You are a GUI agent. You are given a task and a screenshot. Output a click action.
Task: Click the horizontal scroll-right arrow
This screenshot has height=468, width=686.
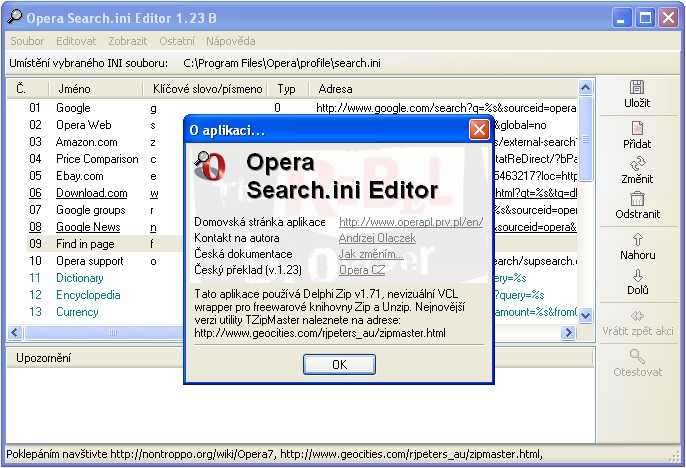coord(568,332)
